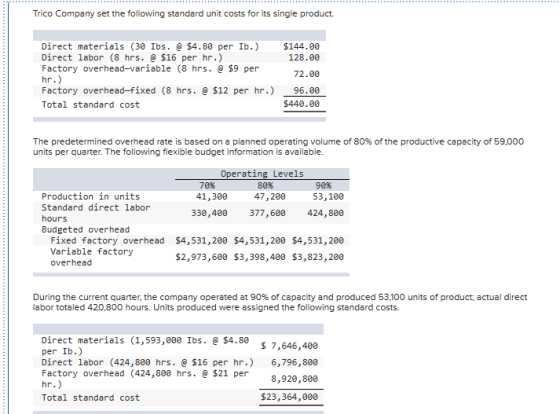Click the $440.00 total standard cost
The image size is (560, 414).
click(301, 104)
